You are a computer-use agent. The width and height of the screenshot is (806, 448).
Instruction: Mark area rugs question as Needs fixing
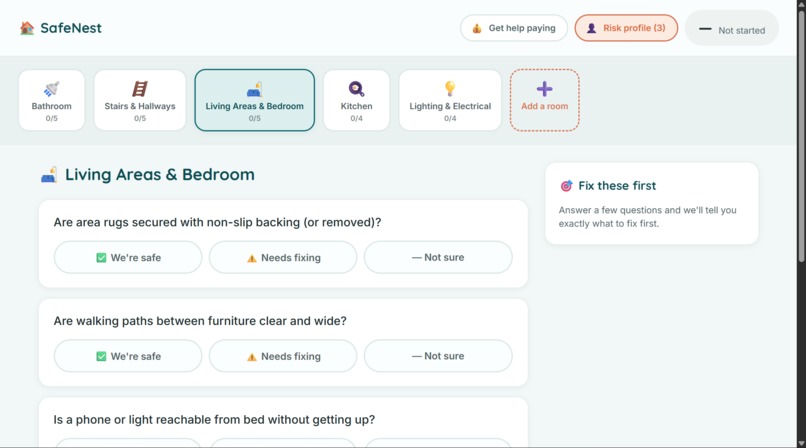283,257
